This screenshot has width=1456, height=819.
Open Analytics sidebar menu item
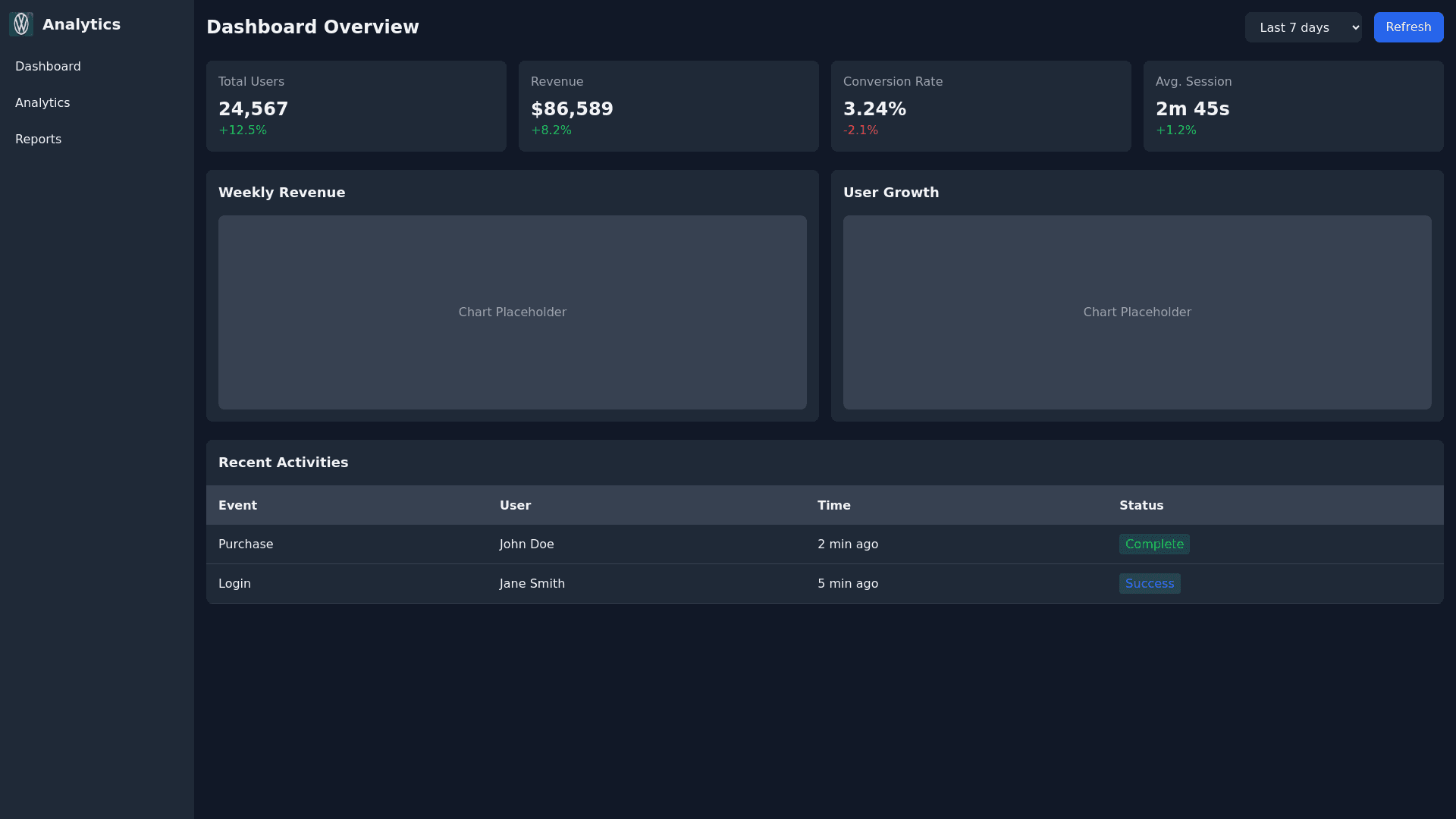pyautogui.click(x=42, y=103)
